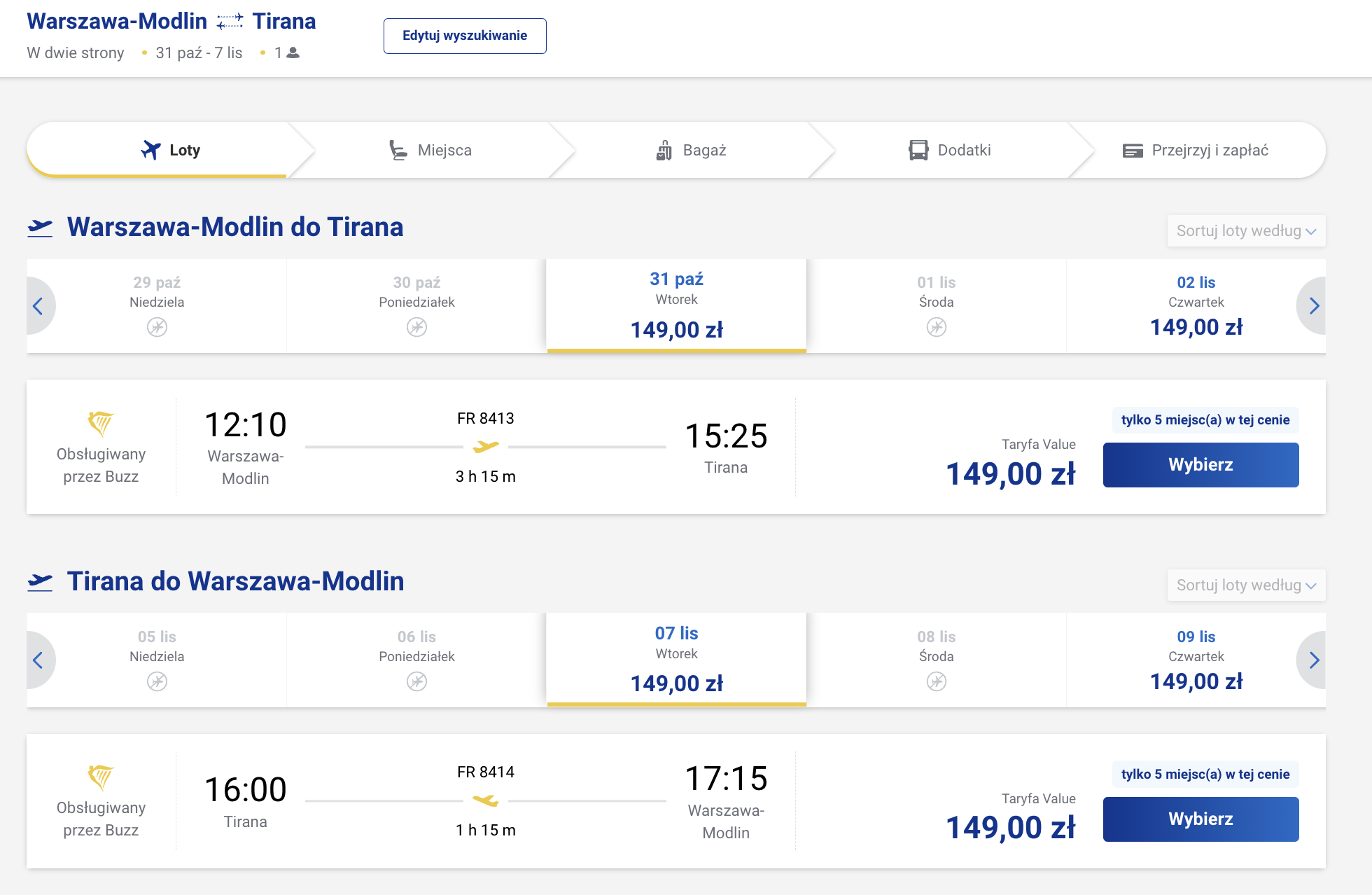Viewport: 1372px width, 895px height.
Task: Click the route swap arrows in header
Action: tap(230, 22)
